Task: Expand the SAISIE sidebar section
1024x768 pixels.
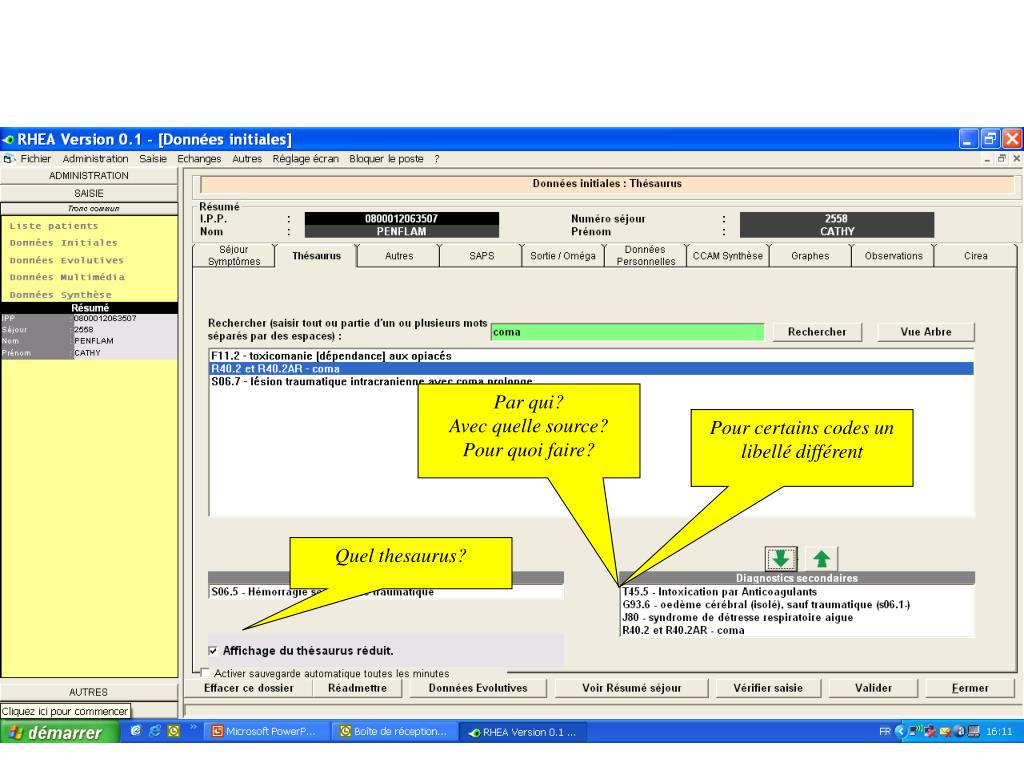Action: click(x=89, y=193)
